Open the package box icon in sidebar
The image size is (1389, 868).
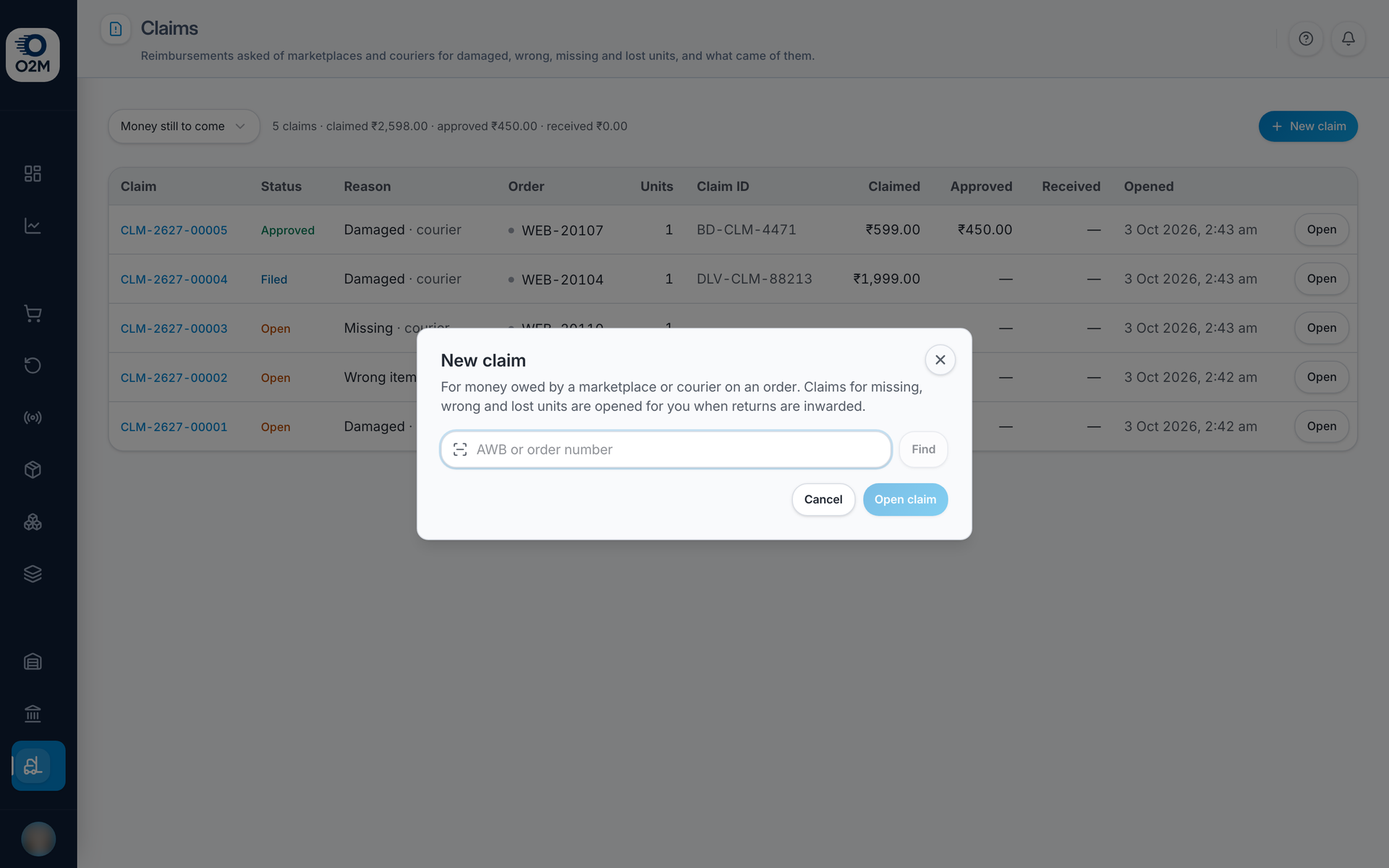33,469
